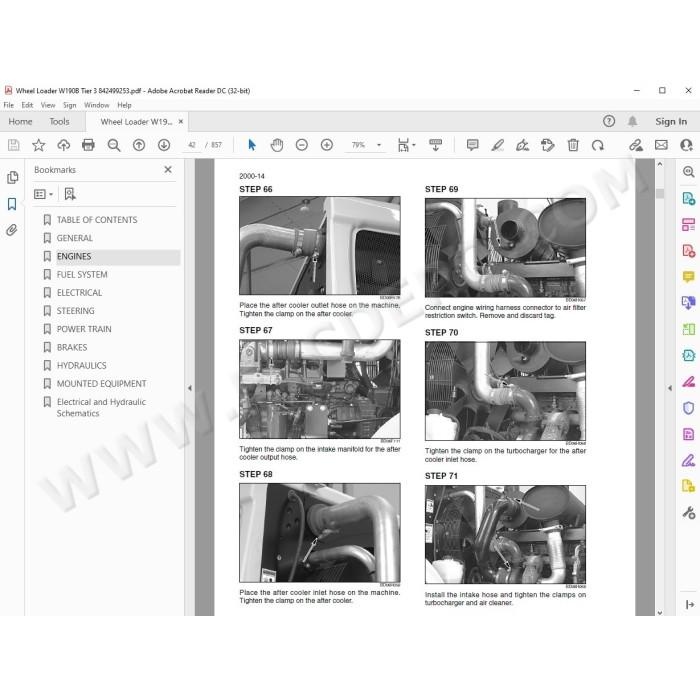Open the bookmarks options dropdown menu
This screenshot has width=700, height=700.
pos(44,194)
